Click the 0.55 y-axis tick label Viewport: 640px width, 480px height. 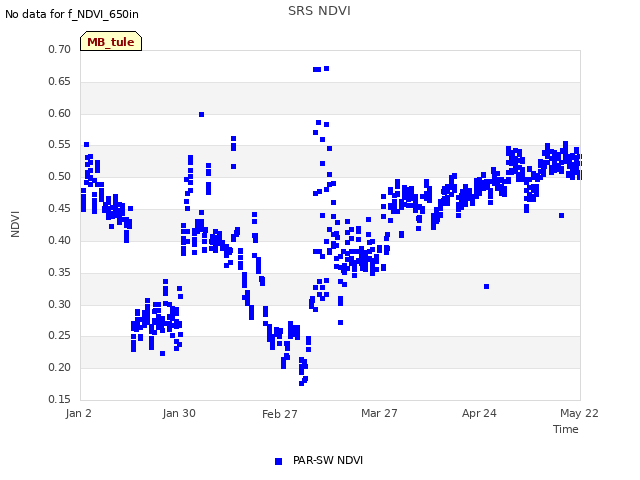tap(60, 144)
